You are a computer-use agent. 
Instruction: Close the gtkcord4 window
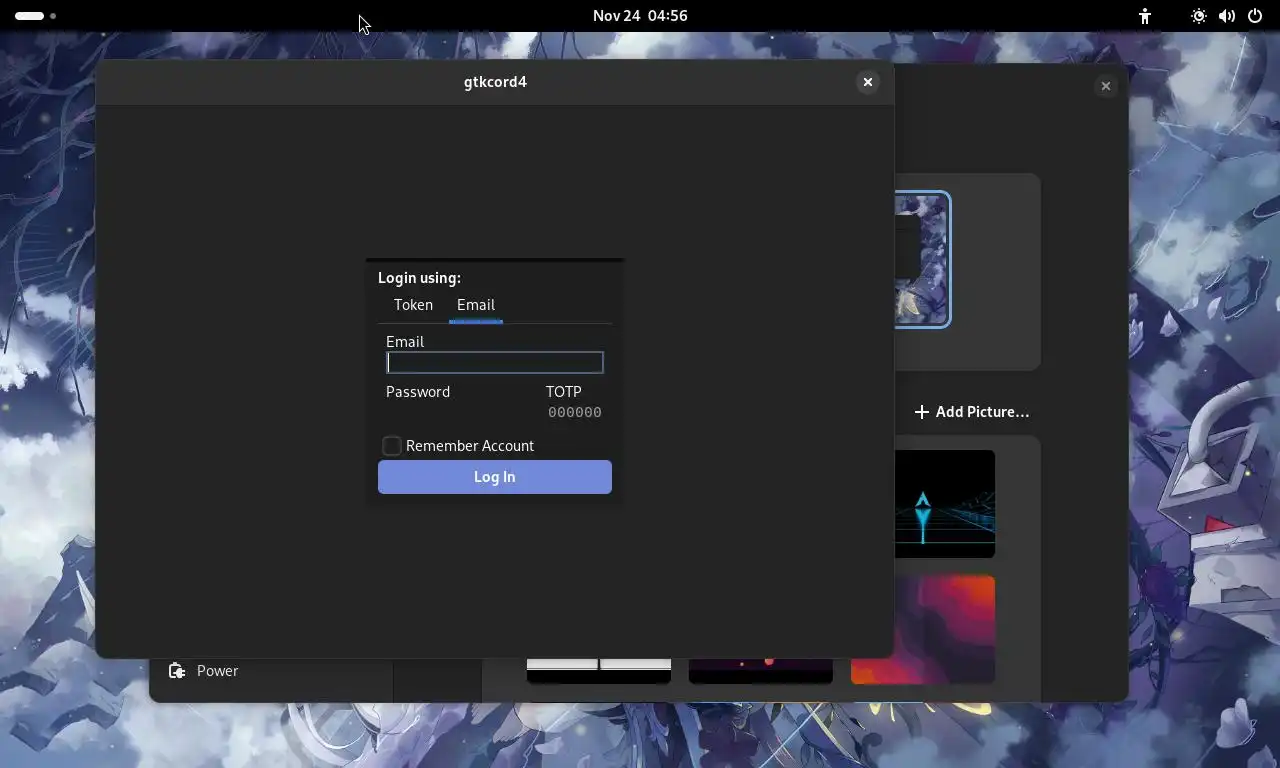coord(868,82)
